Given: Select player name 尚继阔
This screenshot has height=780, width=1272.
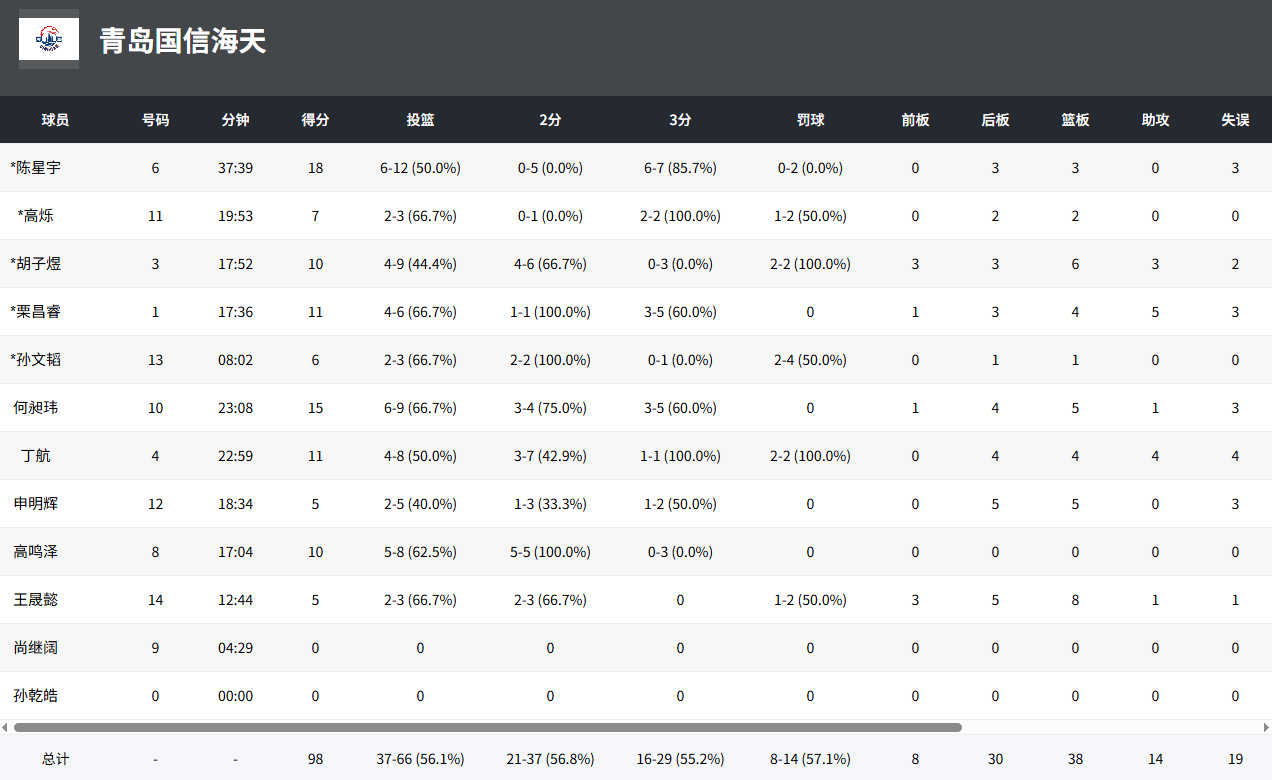Looking at the screenshot, I should (x=36, y=648).
